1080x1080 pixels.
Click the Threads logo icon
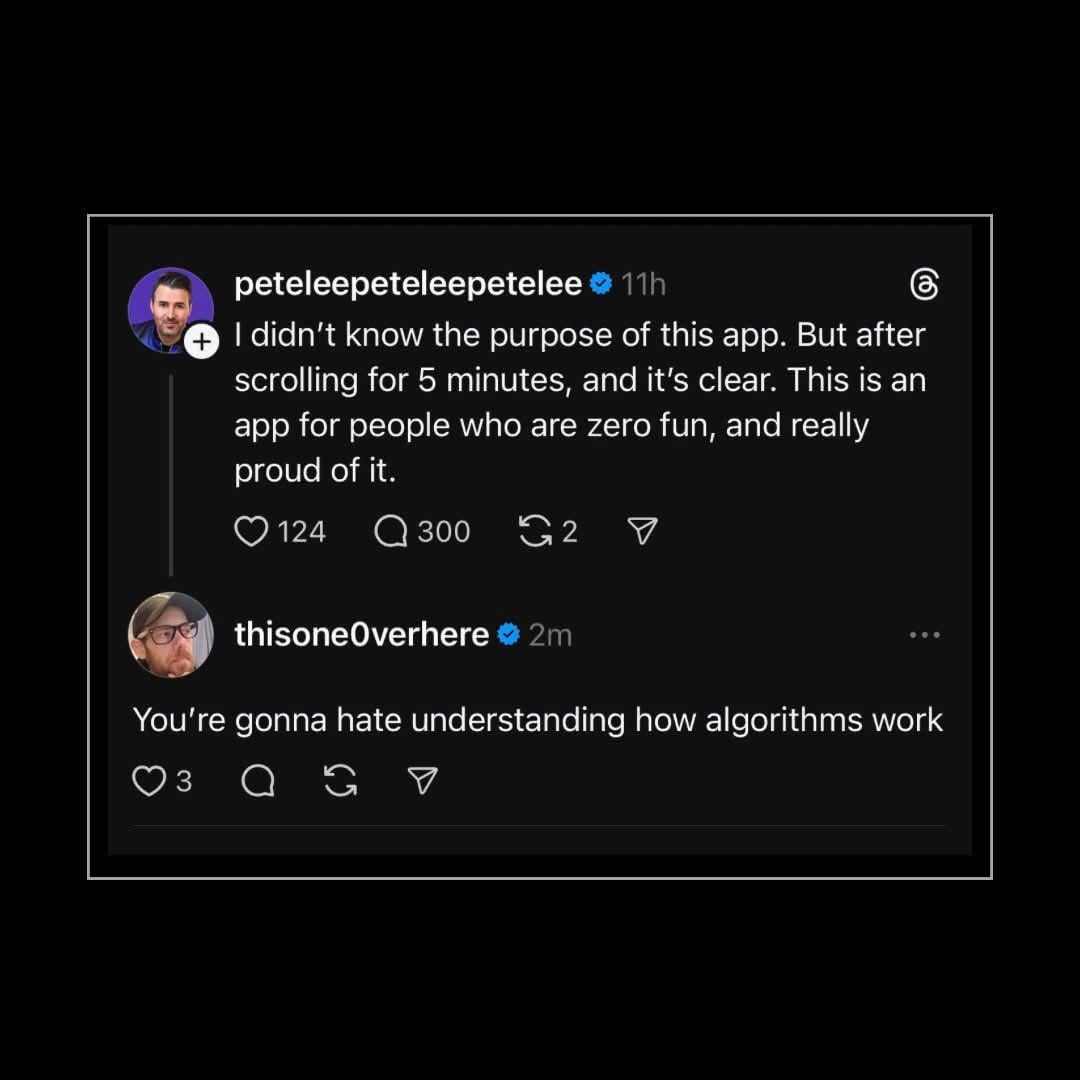[x=925, y=285]
